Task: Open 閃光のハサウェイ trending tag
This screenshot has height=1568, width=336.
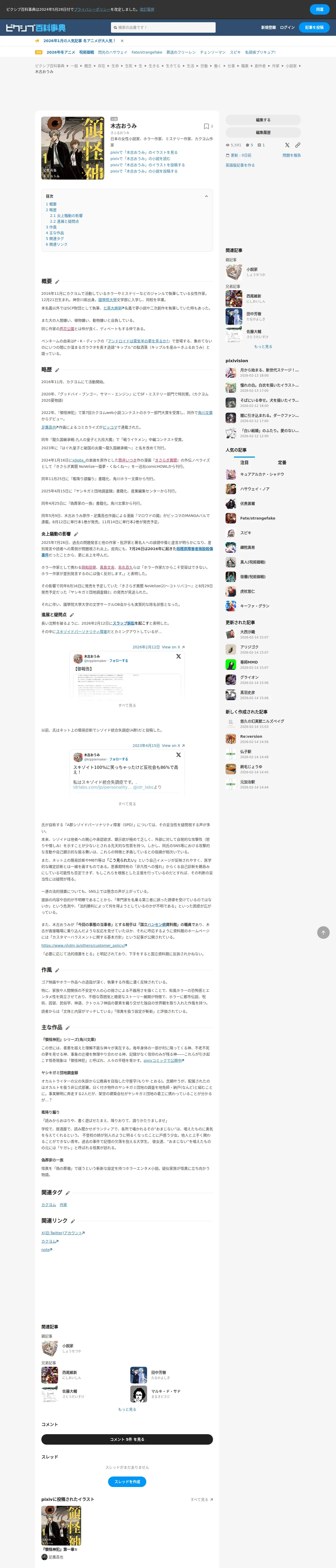Action: point(113,52)
